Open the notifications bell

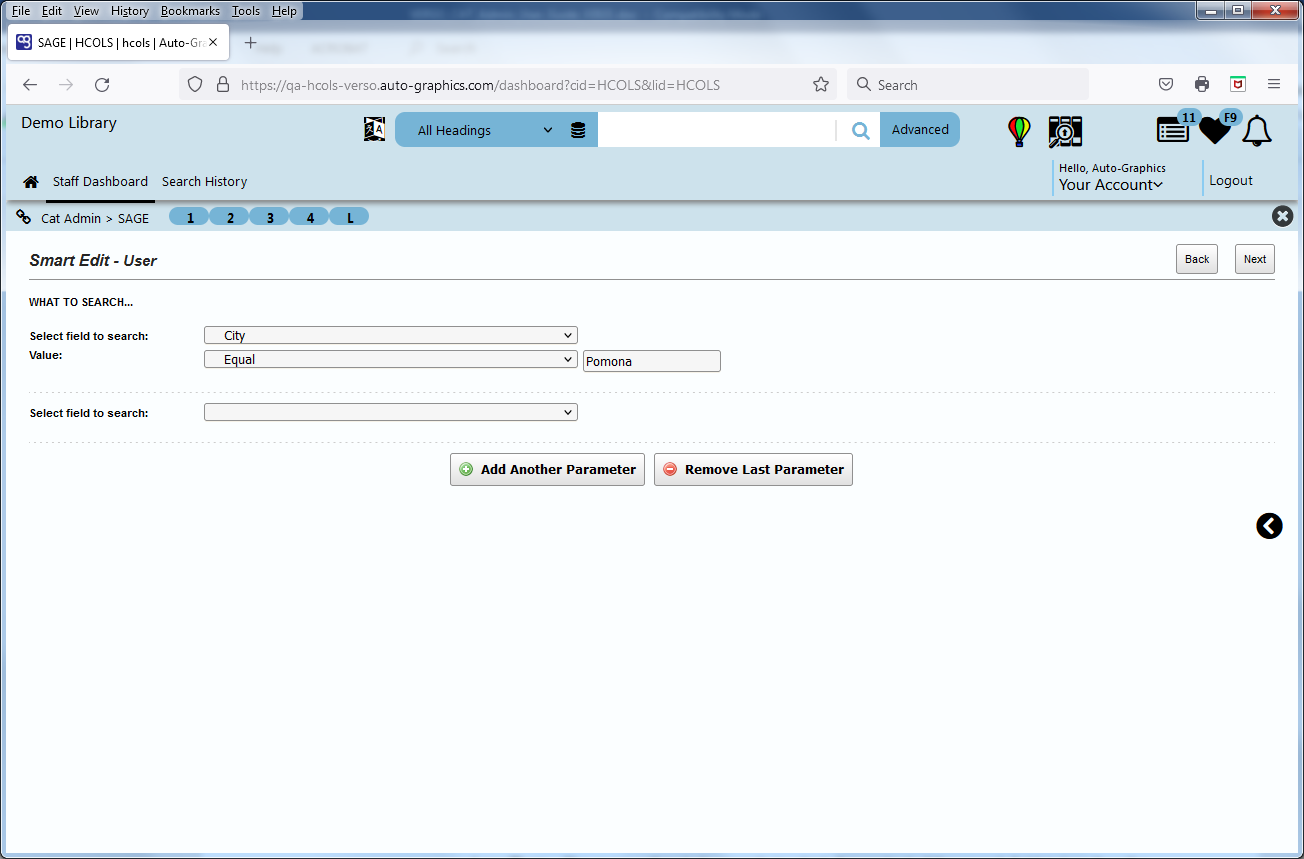[1257, 131]
